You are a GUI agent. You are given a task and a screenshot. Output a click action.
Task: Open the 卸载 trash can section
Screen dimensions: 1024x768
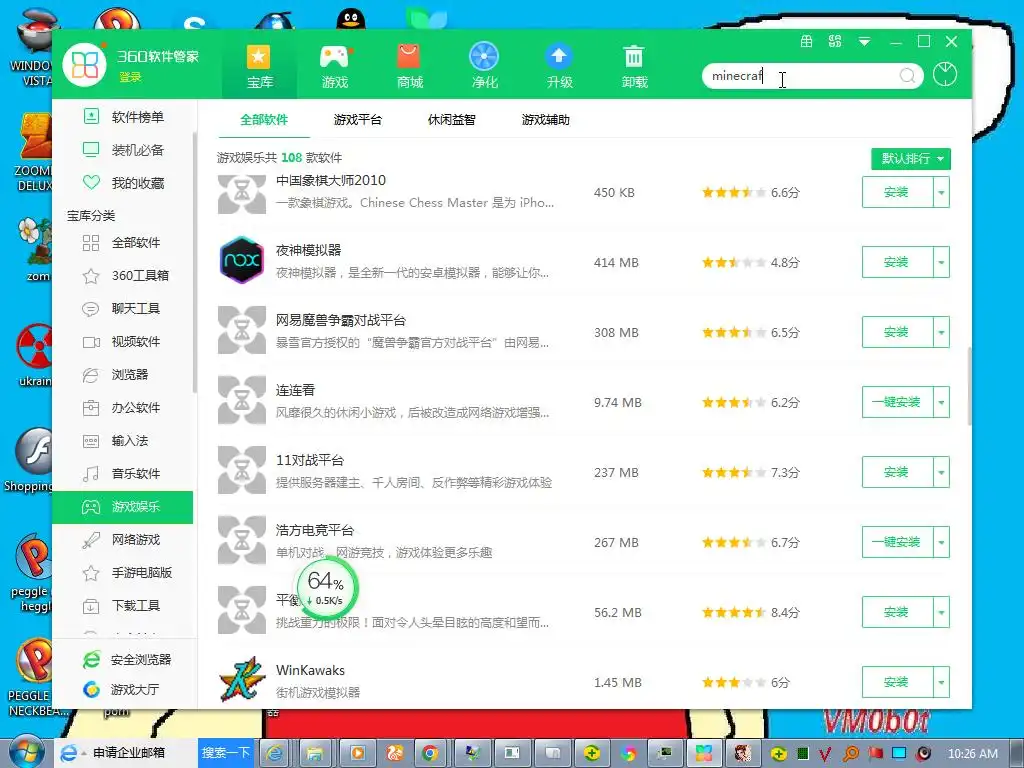tap(634, 66)
